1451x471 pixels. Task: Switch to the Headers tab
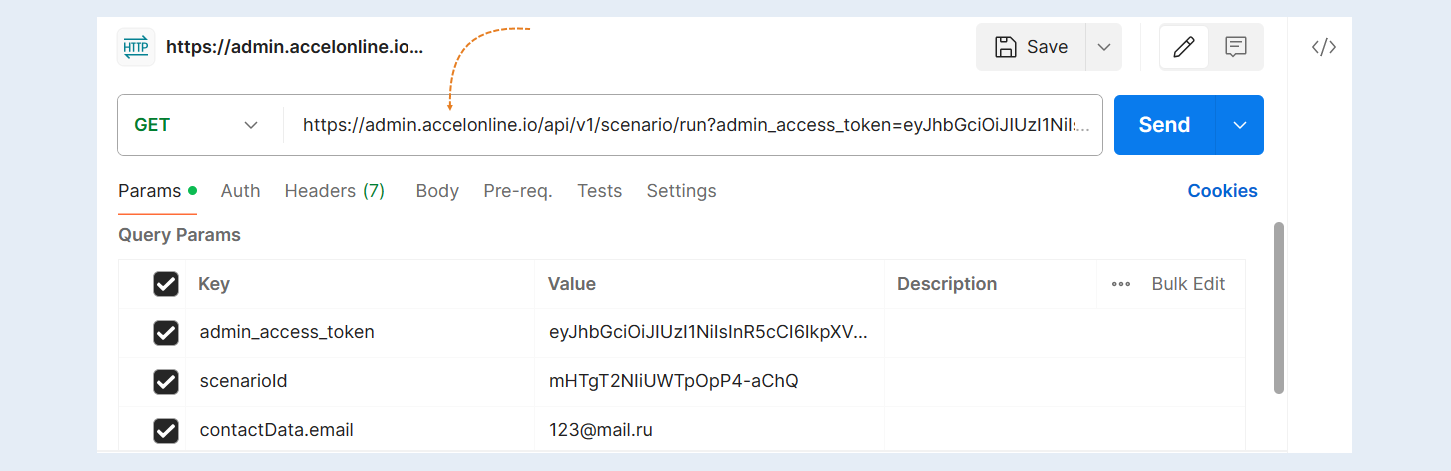click(x=334, y=191)
